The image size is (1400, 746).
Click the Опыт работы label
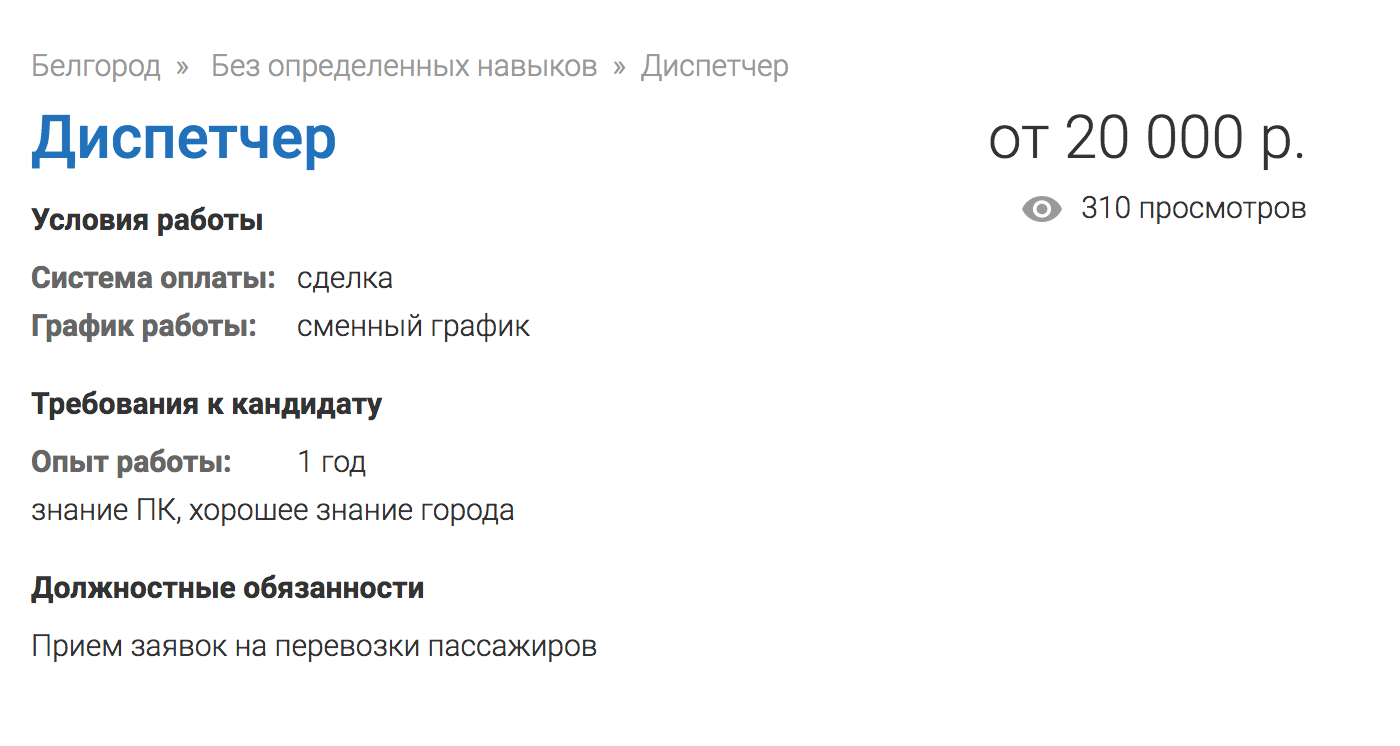(x=131, y=462)
